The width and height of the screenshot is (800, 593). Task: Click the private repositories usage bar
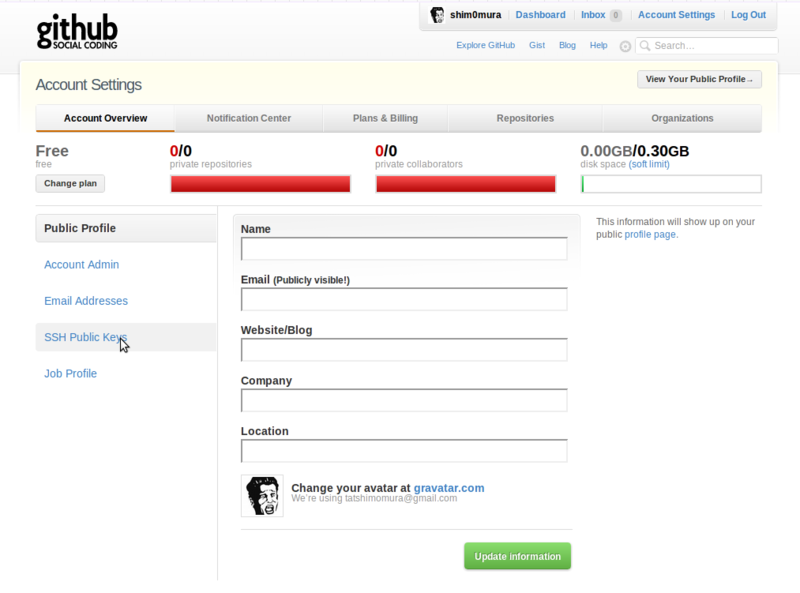tap(260, 184)
